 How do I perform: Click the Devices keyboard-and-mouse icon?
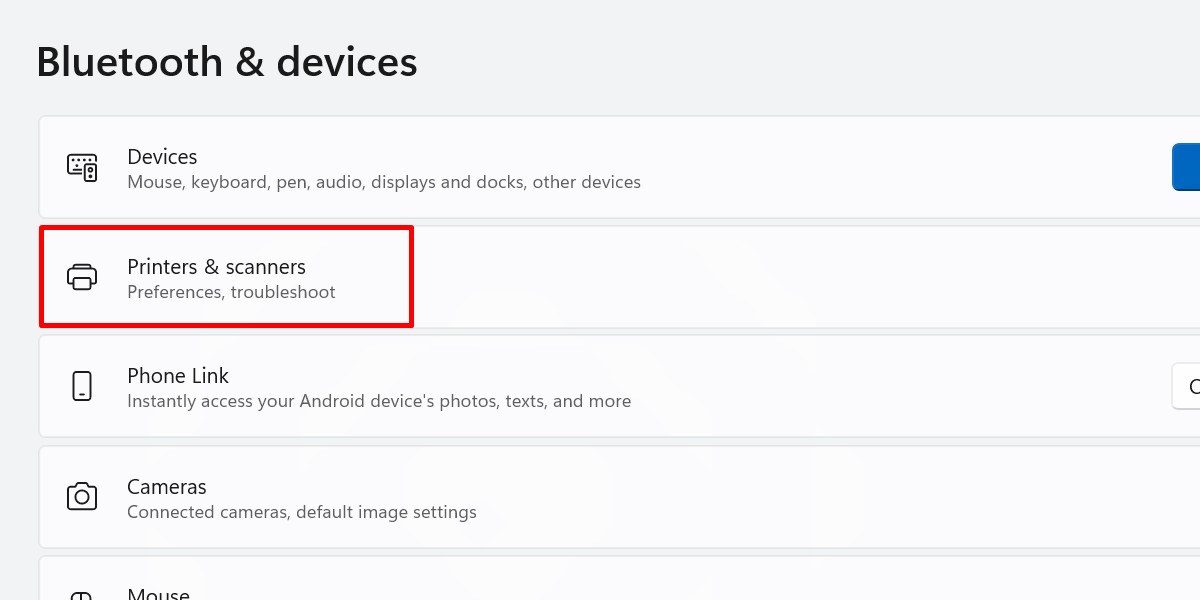click(x=83, y=167)
